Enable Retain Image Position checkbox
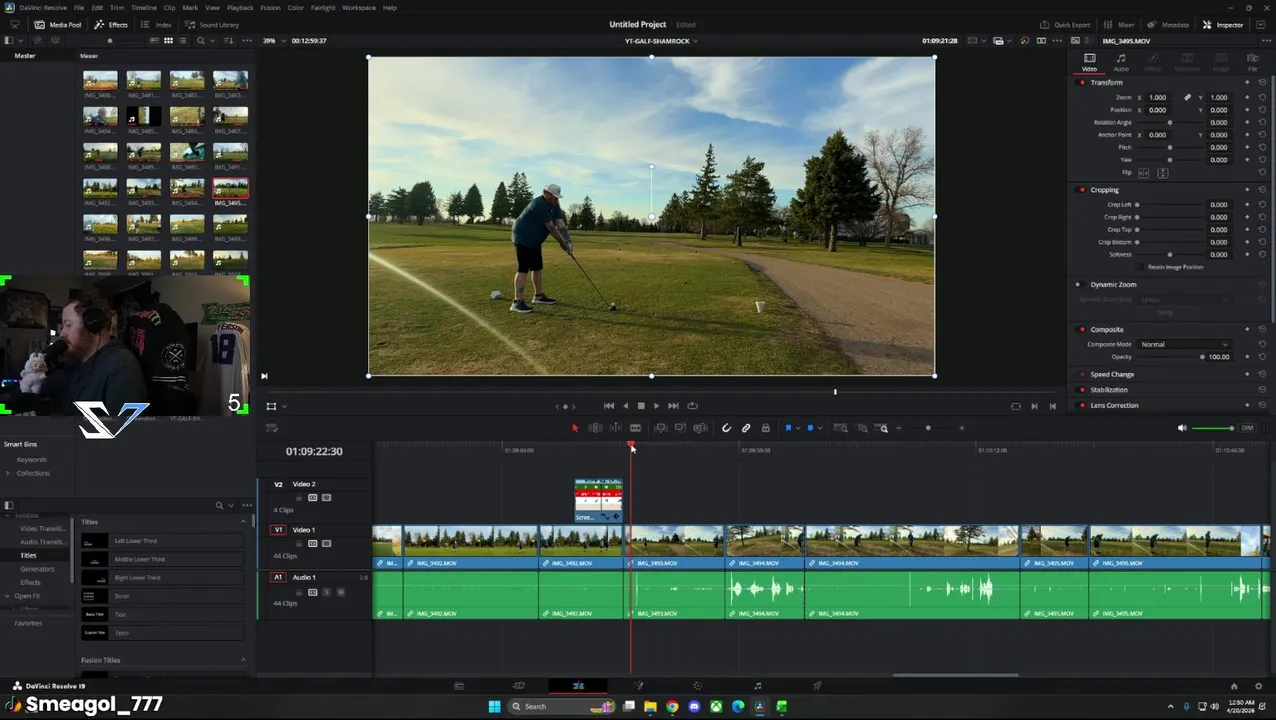Image resolution: width=1276 pixels, height=720 pixels. 1143,267
